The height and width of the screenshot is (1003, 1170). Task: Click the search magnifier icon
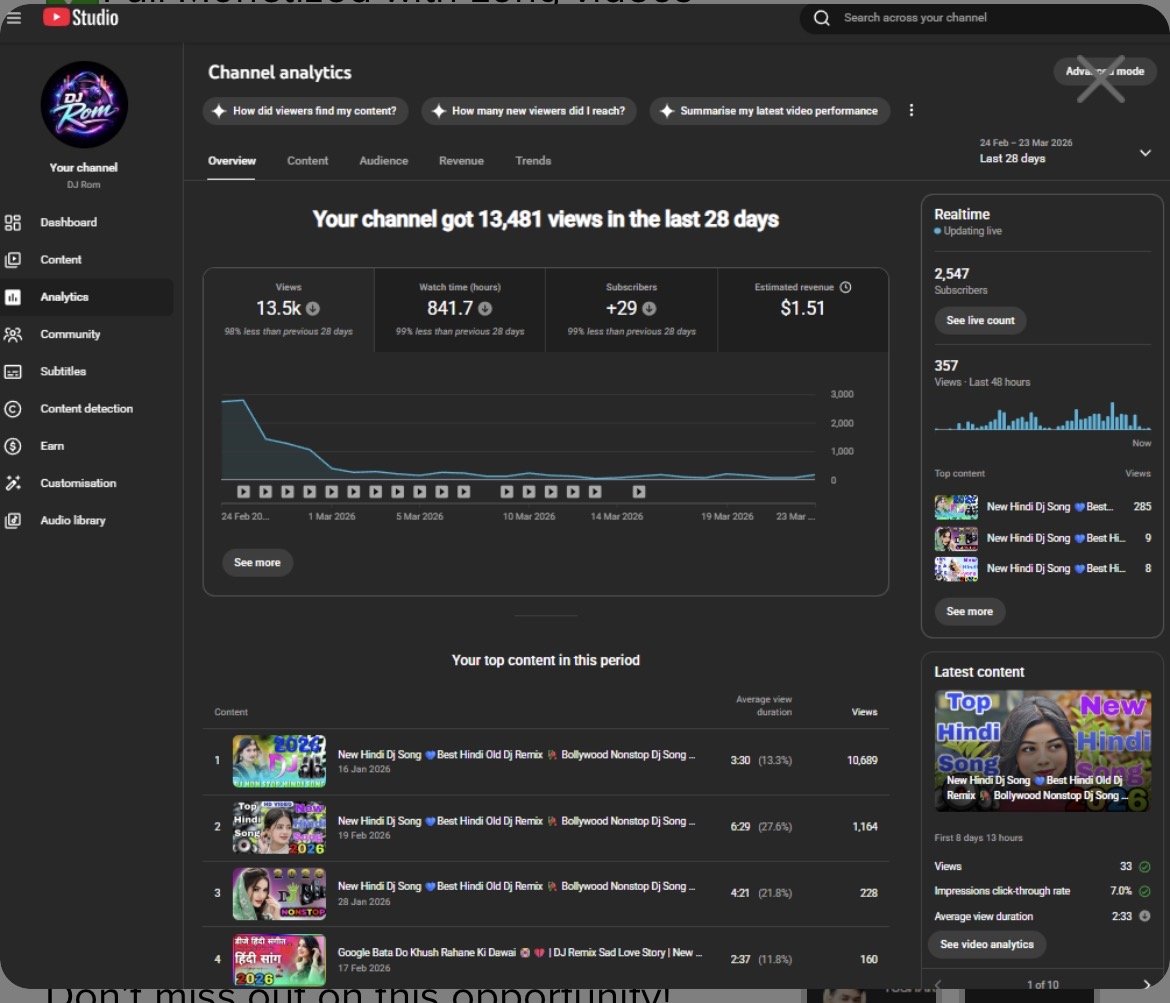coord(822,18)
